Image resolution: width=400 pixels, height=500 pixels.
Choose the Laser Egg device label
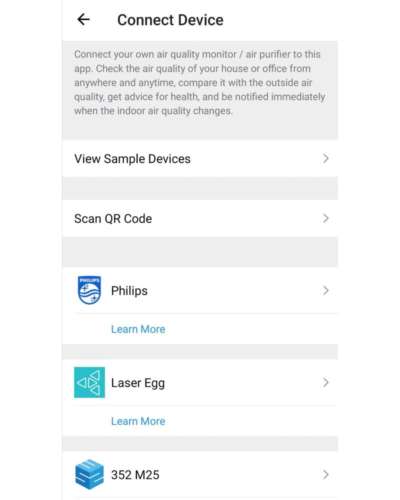pyautogui.click(x=138, y=383)
